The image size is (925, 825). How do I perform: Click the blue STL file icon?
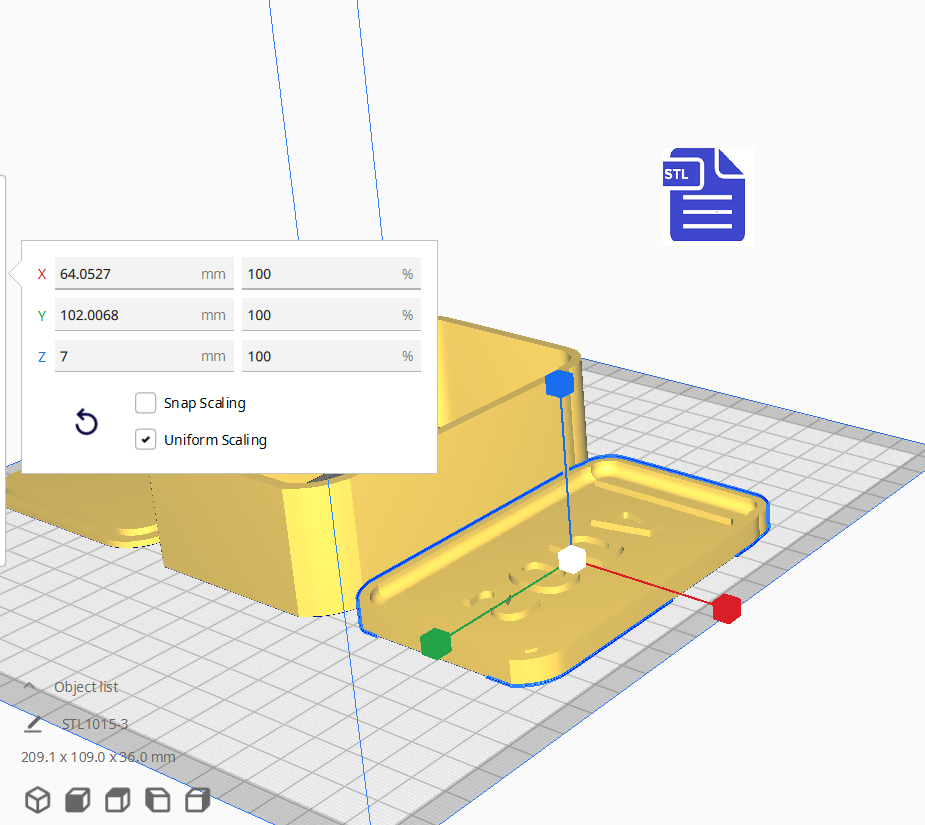tap(706, 196)
